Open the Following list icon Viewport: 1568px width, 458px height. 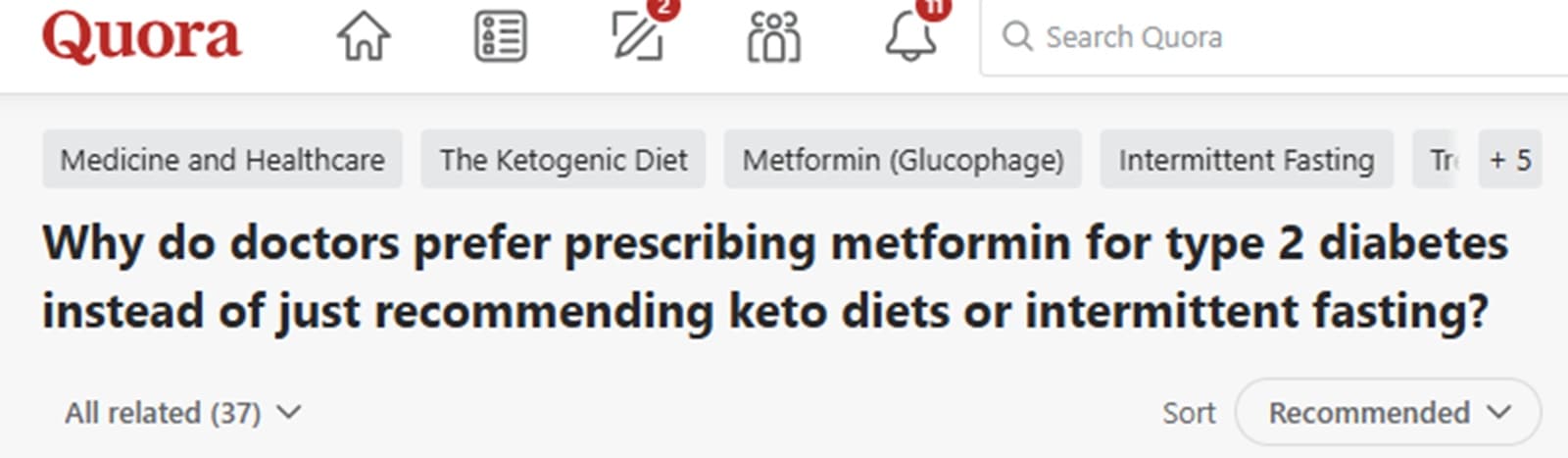point(501,37)
